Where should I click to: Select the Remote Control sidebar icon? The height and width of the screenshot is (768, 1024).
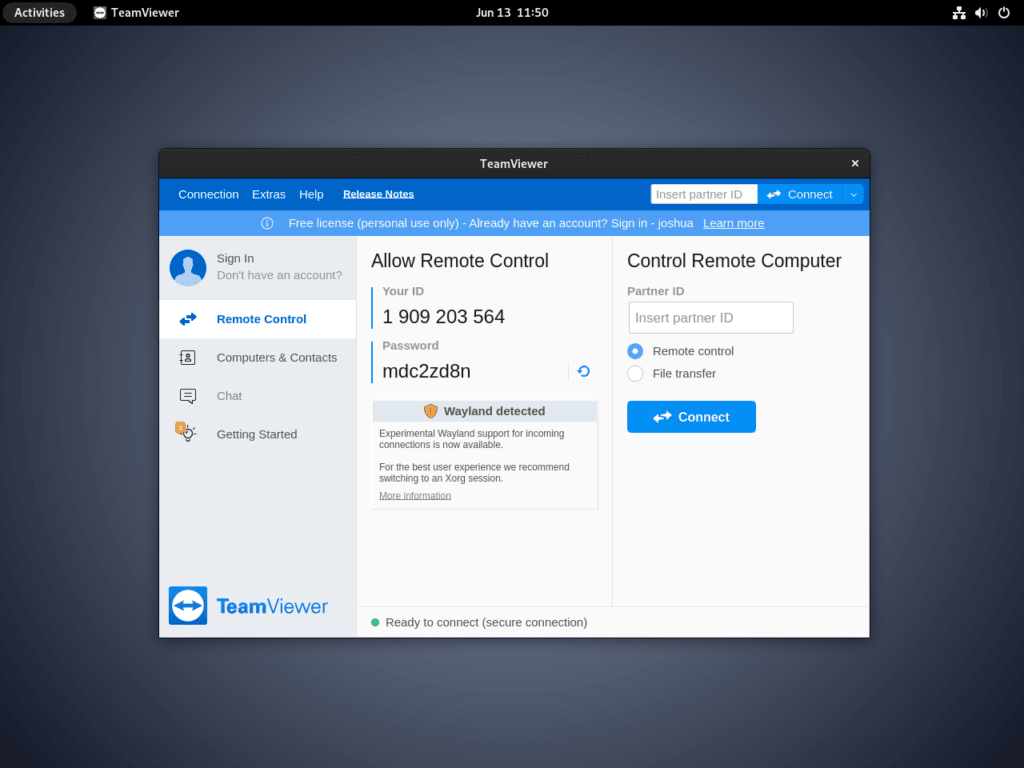[x=188, y=319]
